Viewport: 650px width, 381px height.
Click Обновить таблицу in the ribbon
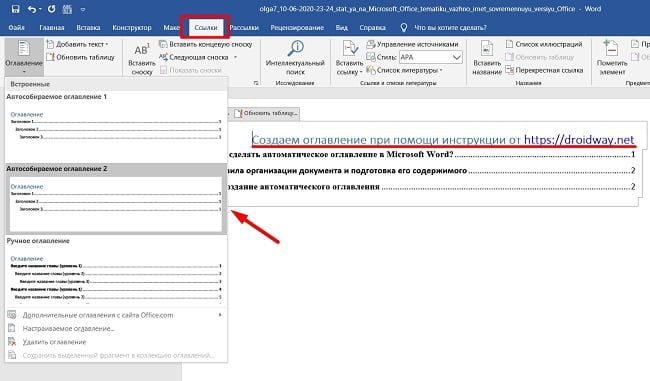[80, 57]
